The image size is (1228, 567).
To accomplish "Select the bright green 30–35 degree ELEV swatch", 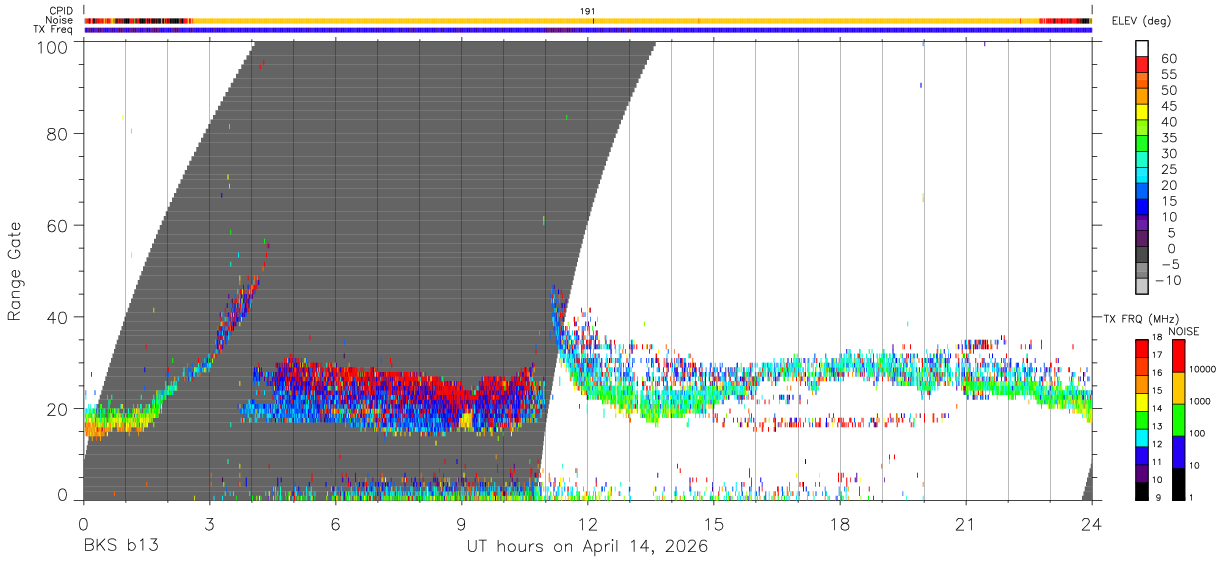I will pos(1142,143).
